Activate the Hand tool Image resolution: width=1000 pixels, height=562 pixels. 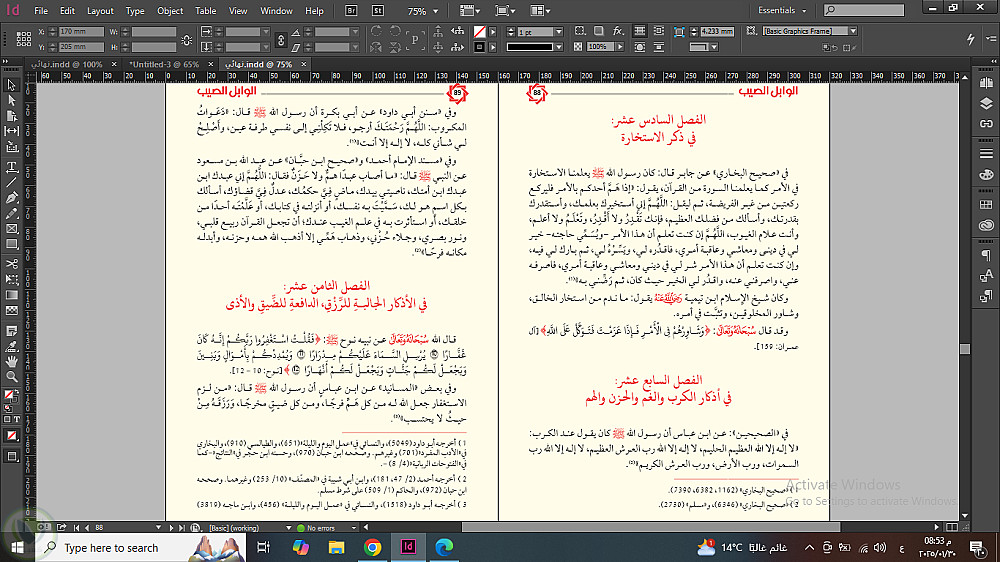click(x=11, y=359)
